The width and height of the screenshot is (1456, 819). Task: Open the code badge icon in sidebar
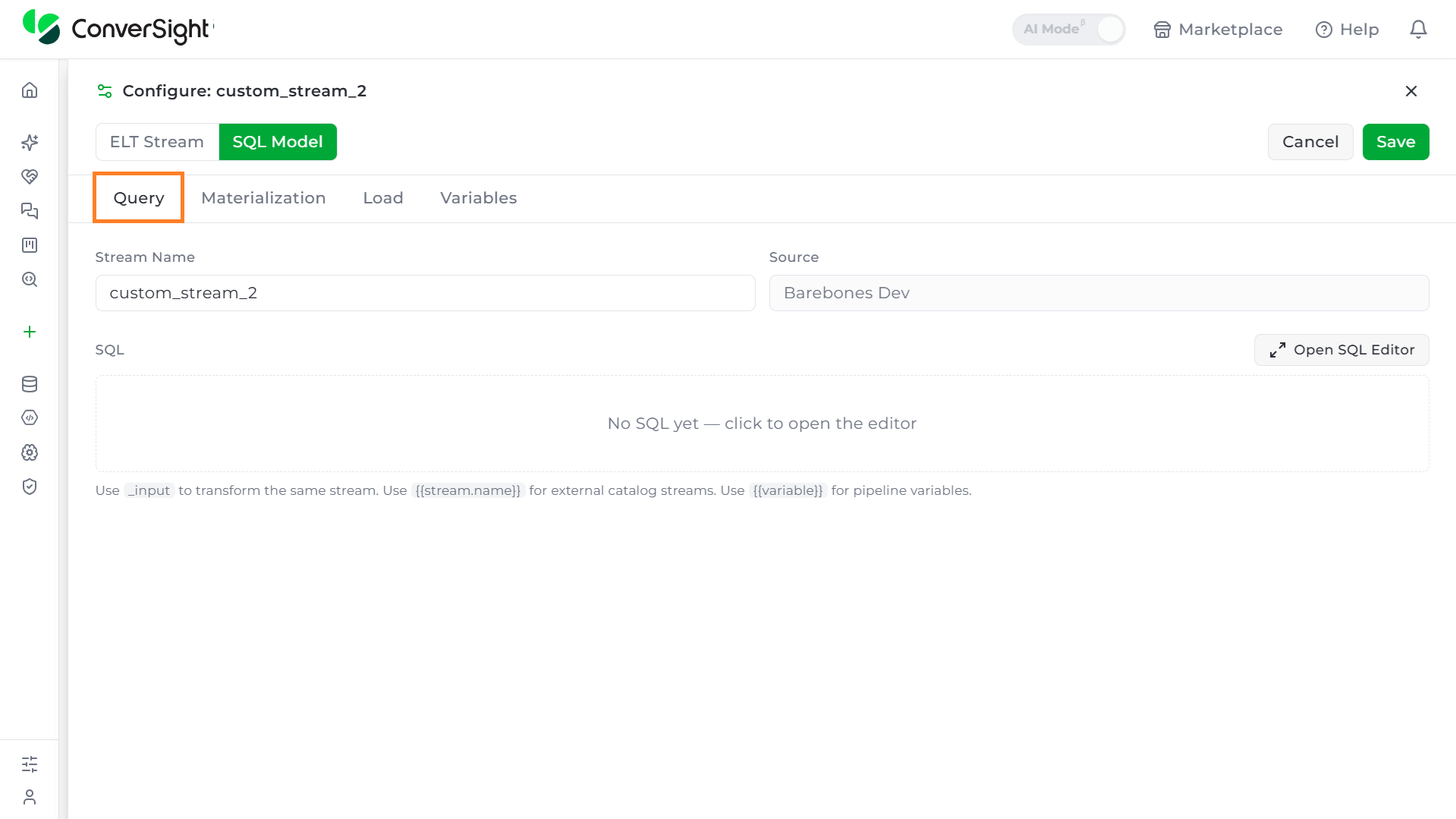coord(30,417)
